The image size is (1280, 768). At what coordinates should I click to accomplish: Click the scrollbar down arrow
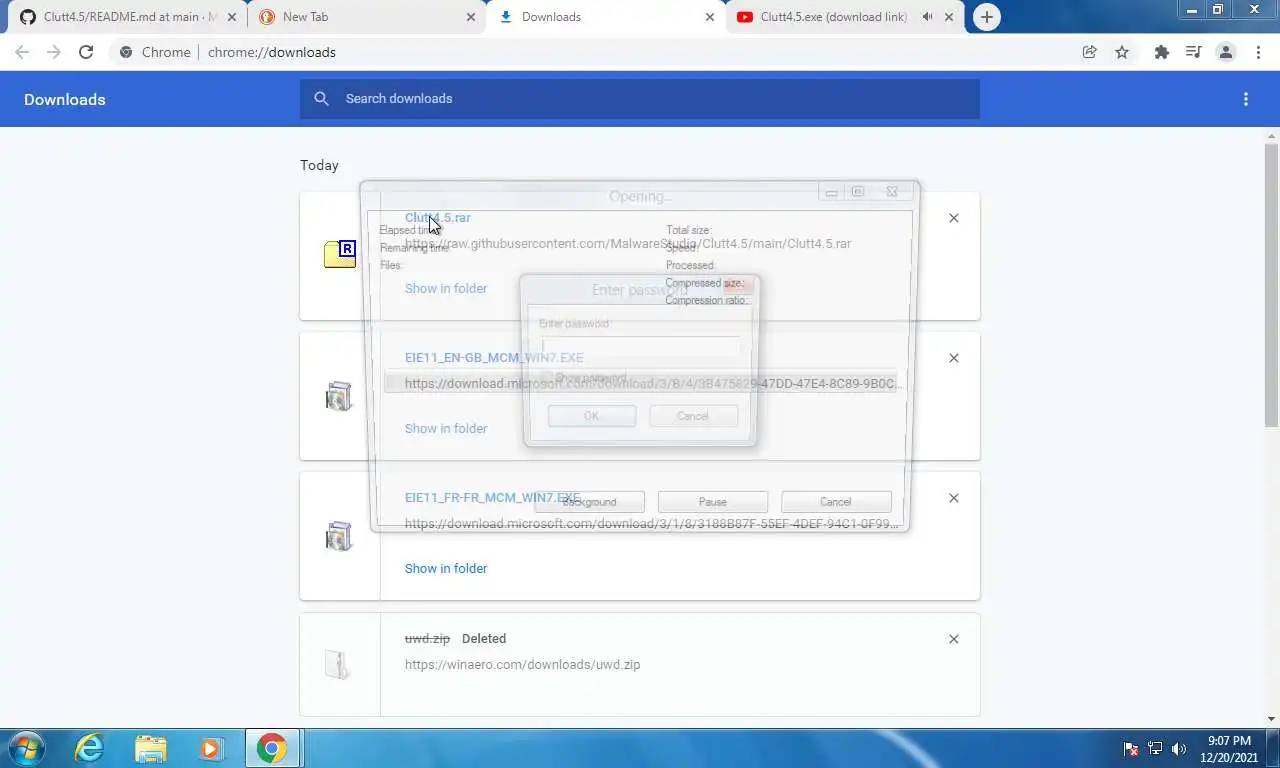[1271, 719]
